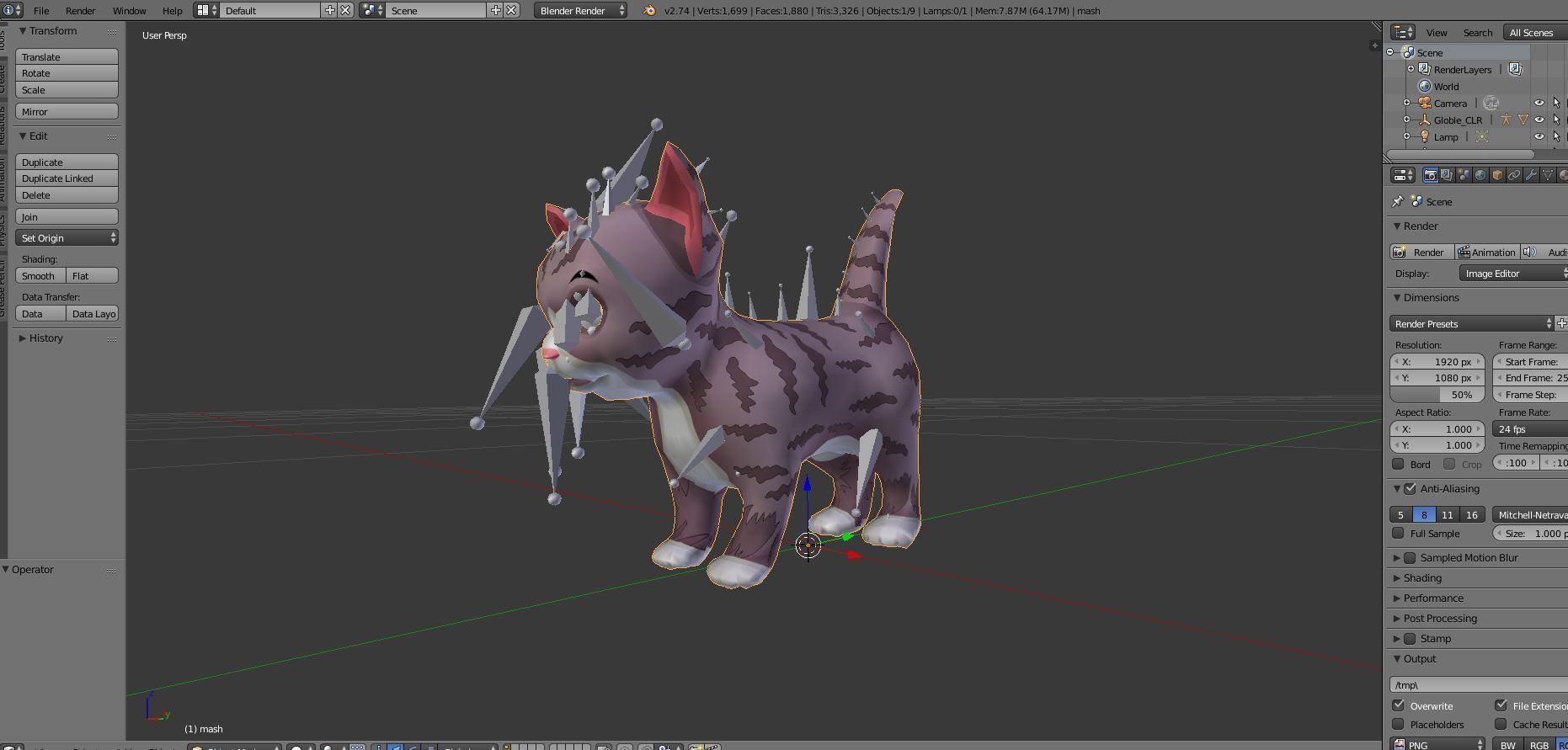The width and height of the screenshot is (1568, 750).
Task: Enable the Stamp checkbox
Action: [x=1411, y=638]
